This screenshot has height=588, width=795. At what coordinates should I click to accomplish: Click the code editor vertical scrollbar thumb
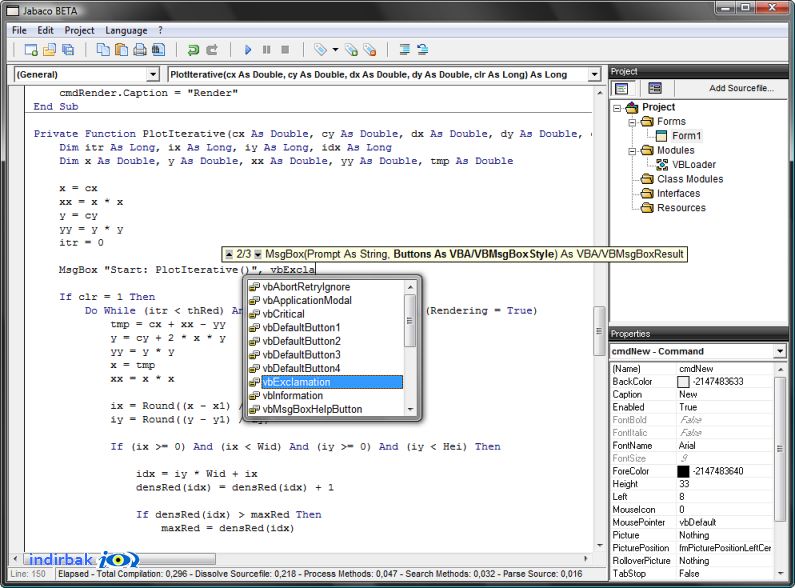pyautogui.click(x=599, y=331)
